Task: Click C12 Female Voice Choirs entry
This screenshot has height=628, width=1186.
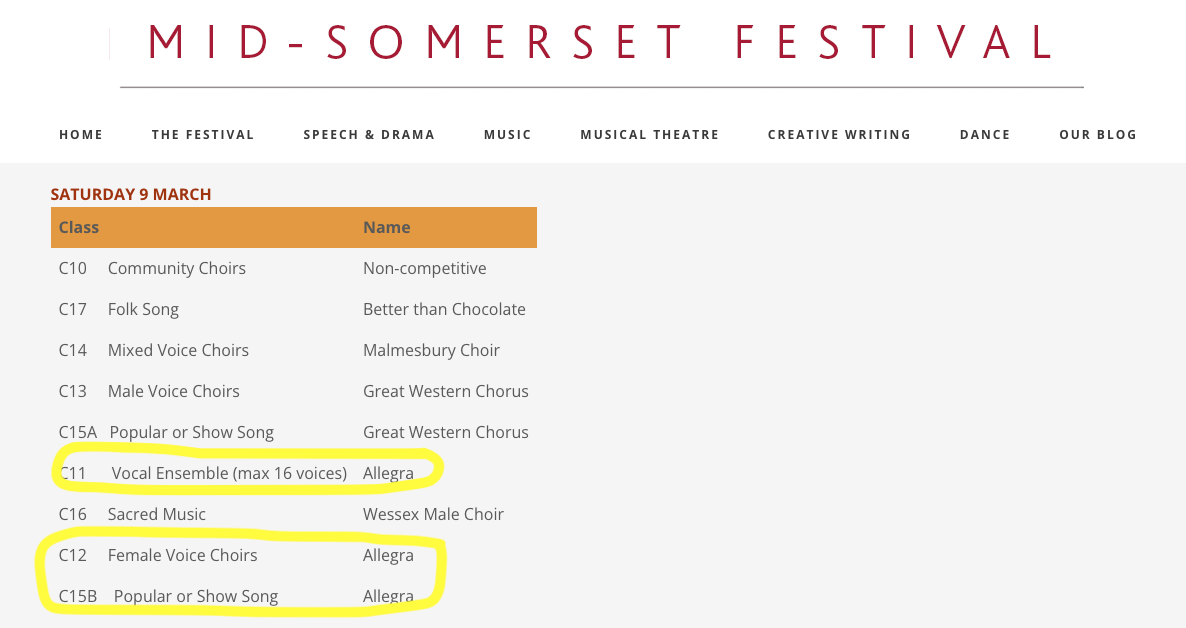Action: coord(158,555)
